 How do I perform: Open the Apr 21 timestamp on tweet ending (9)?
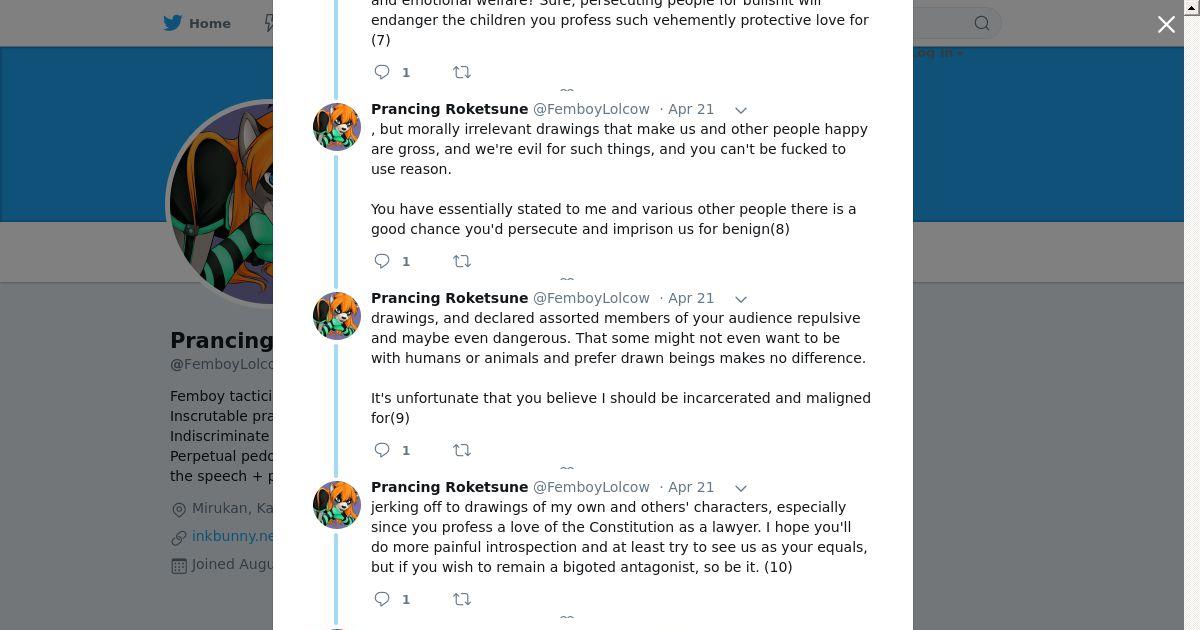[x=690, y=298]
